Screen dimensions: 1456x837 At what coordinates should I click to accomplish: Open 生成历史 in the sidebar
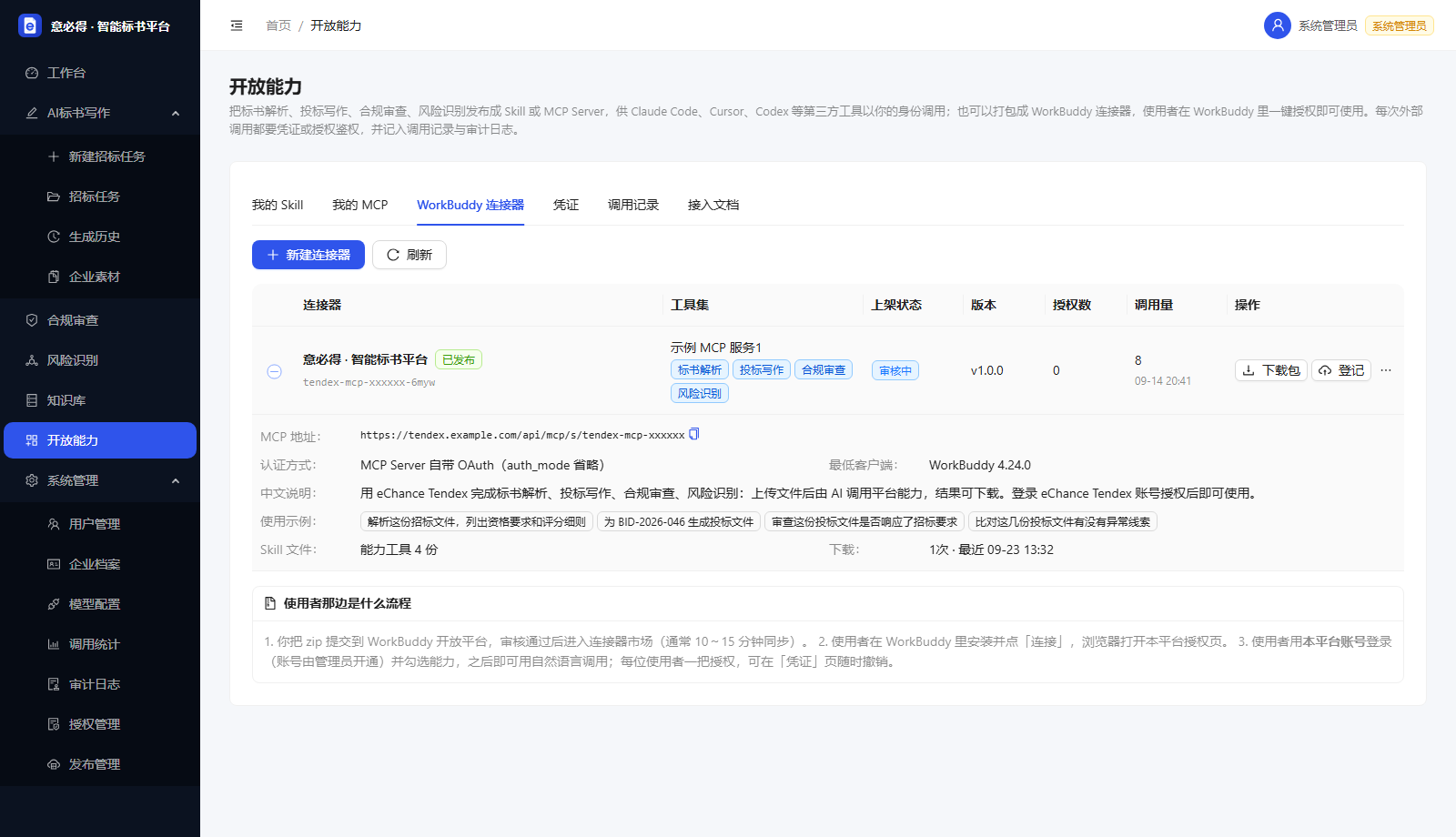coord(100,237)
